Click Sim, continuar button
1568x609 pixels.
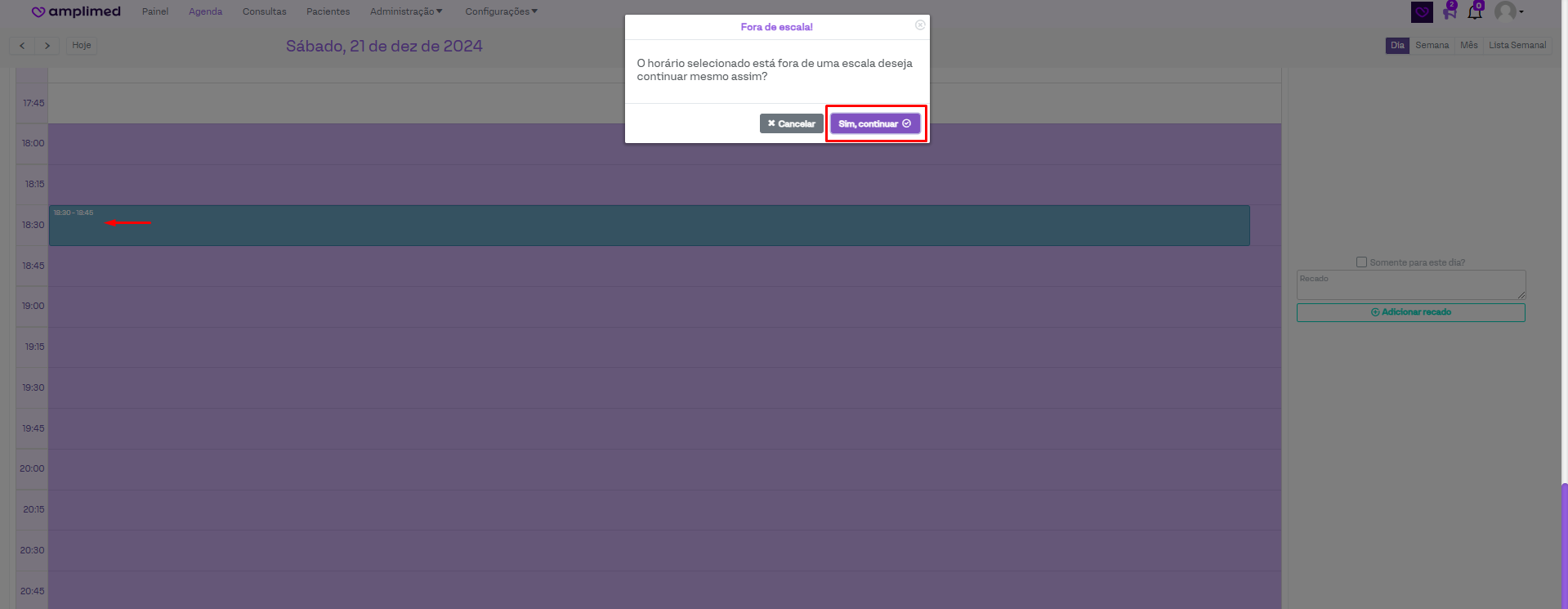point(875,123)
